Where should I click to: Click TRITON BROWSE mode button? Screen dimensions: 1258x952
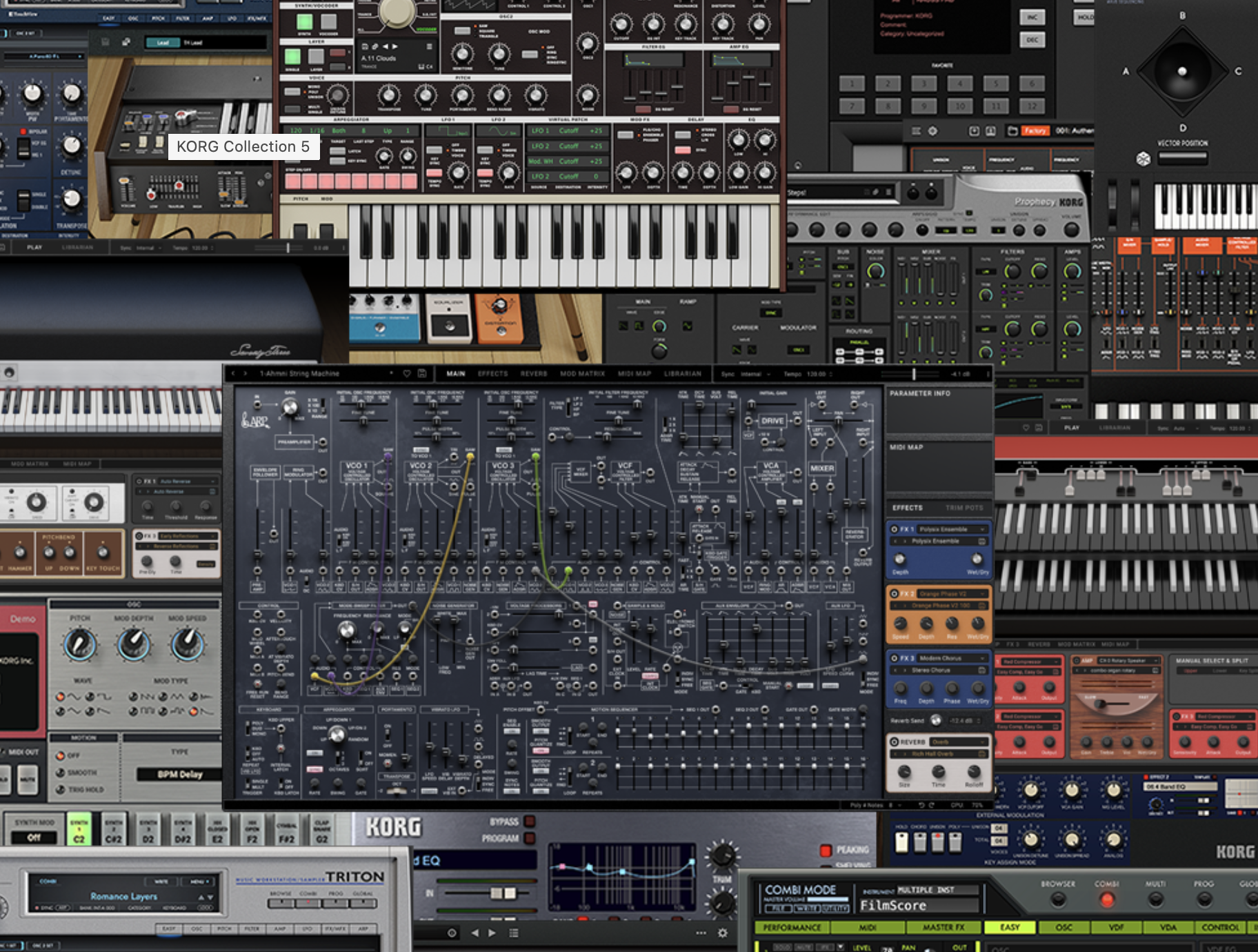[x=281, y=902]
